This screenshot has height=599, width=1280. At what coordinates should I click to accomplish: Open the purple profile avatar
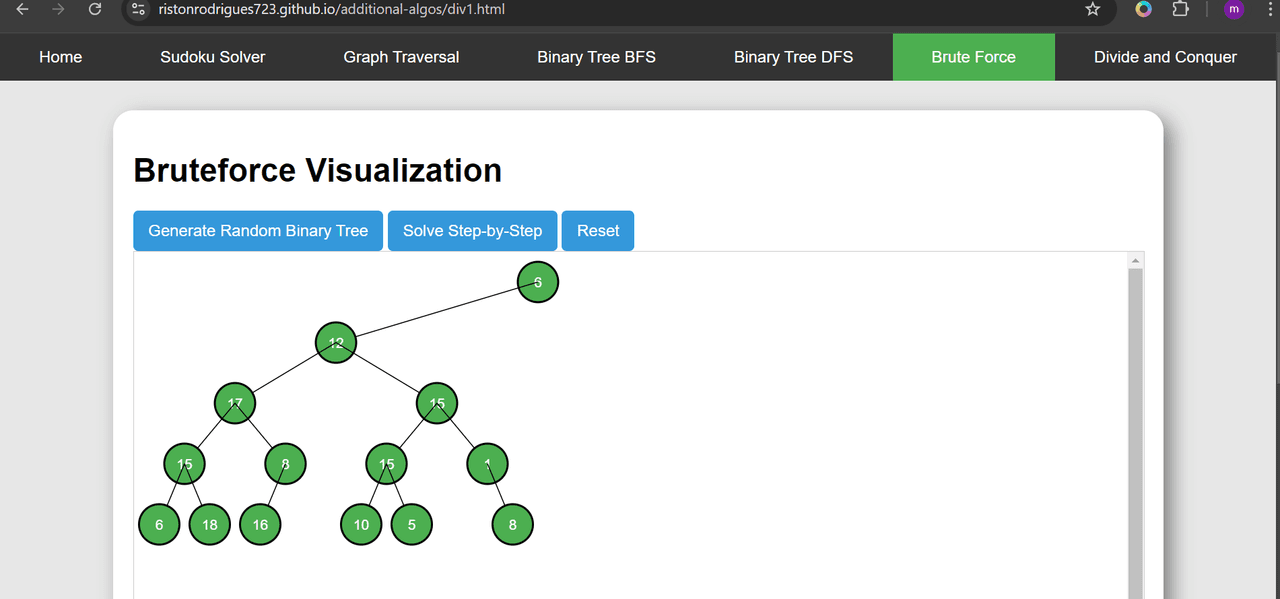point(1234,9)
